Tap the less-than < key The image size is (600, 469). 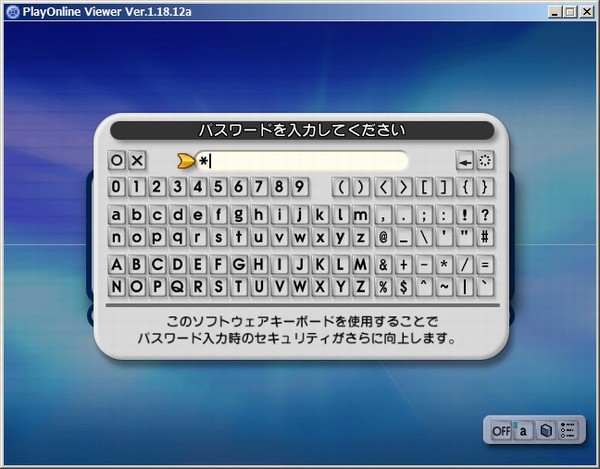[383, 187]
